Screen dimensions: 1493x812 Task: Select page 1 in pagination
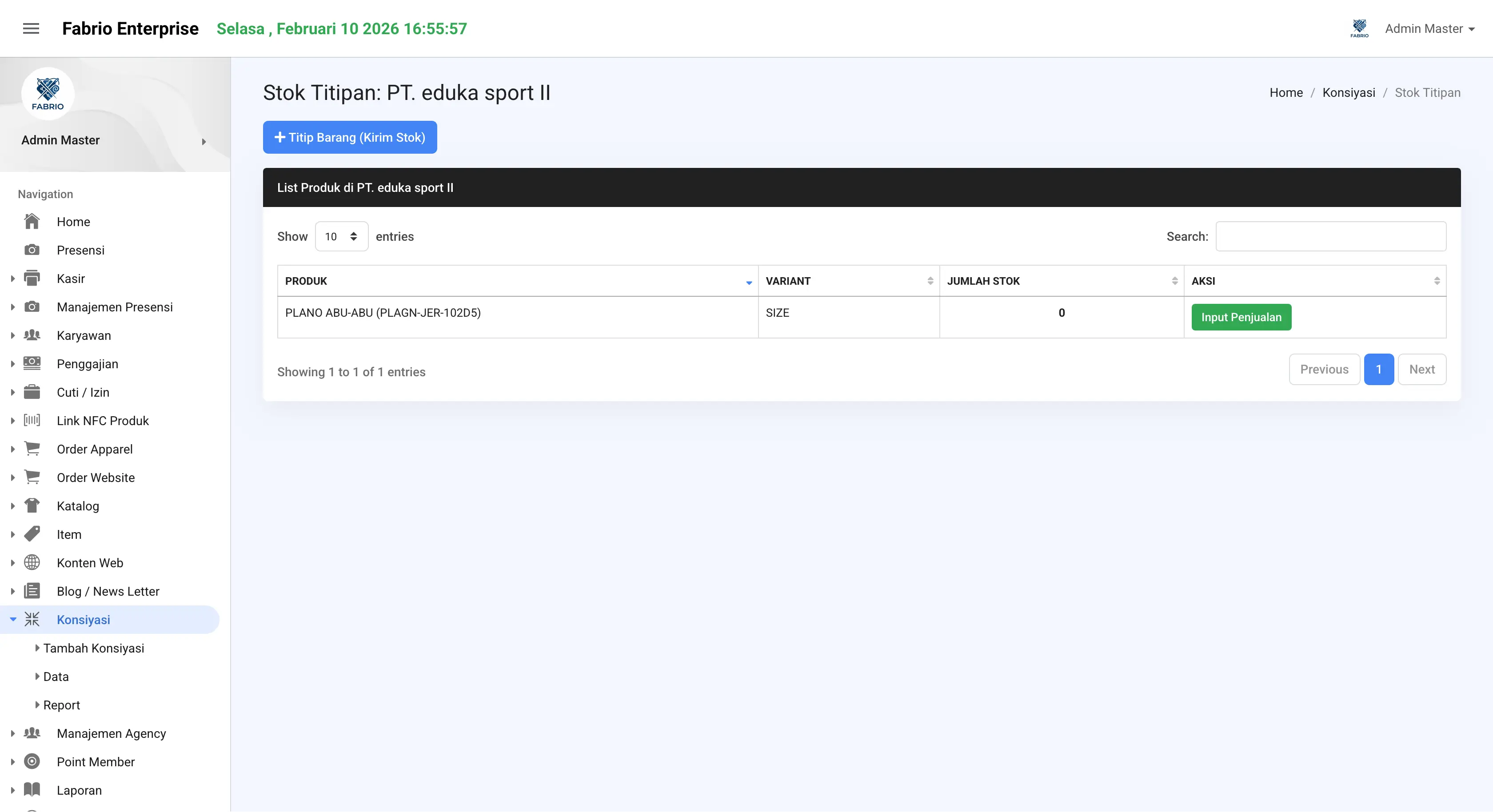tap(1378, 369)
